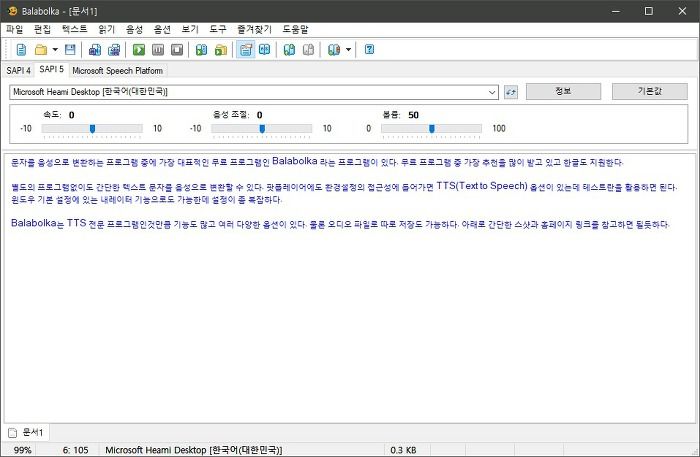Viewport: 700px width, 457px height.
Task: Click the 음성 조절 pitch slider thumb
Action: [262, 129]
